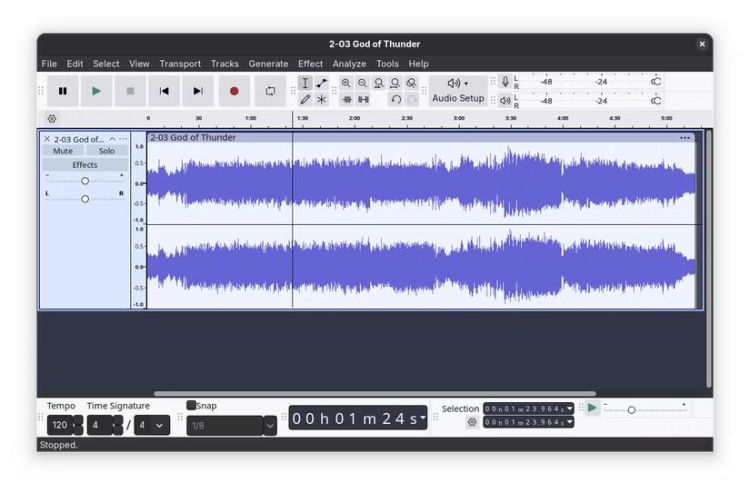Toggle the Loop playback button
This screenshot has height=492, width=750.
270,91
